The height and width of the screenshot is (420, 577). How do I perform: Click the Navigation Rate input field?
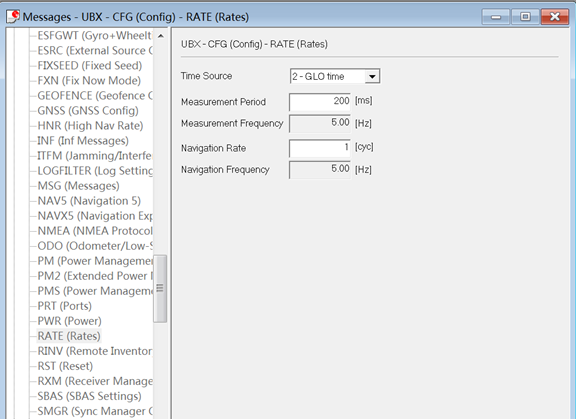(320, 148)
